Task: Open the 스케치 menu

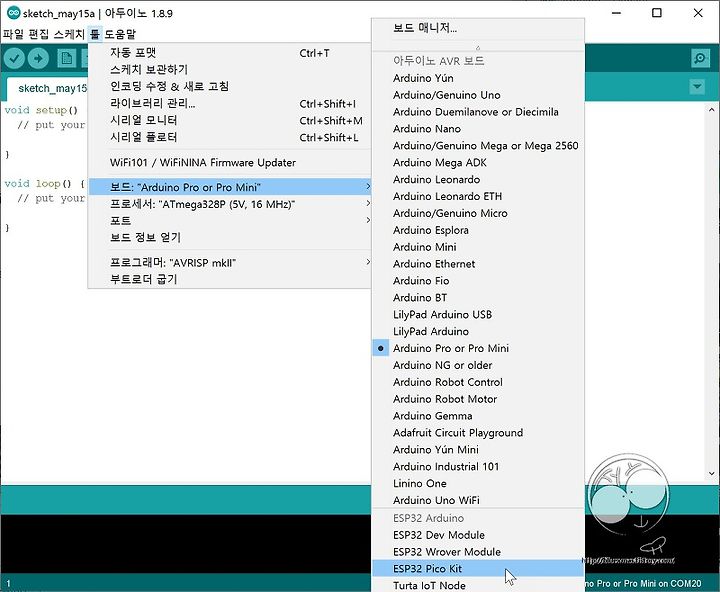Action: point(69,34)
